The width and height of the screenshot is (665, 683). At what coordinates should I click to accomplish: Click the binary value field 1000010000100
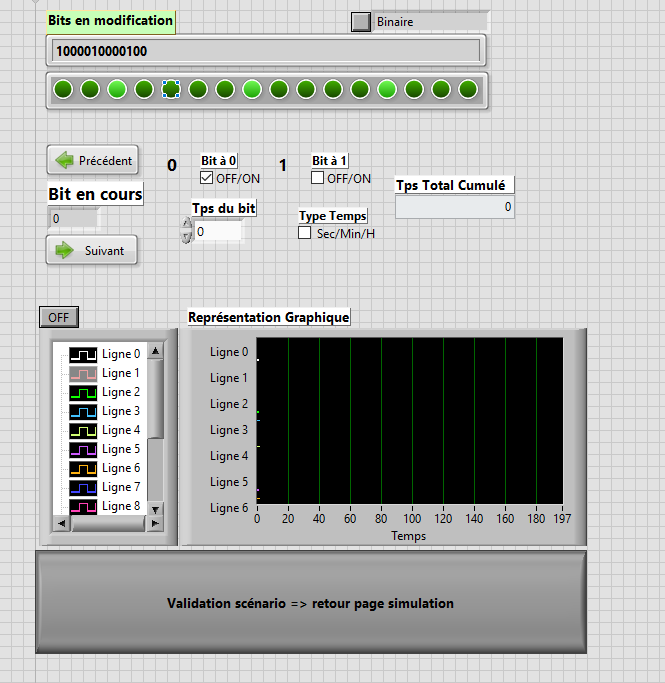[x=266, y=51]
